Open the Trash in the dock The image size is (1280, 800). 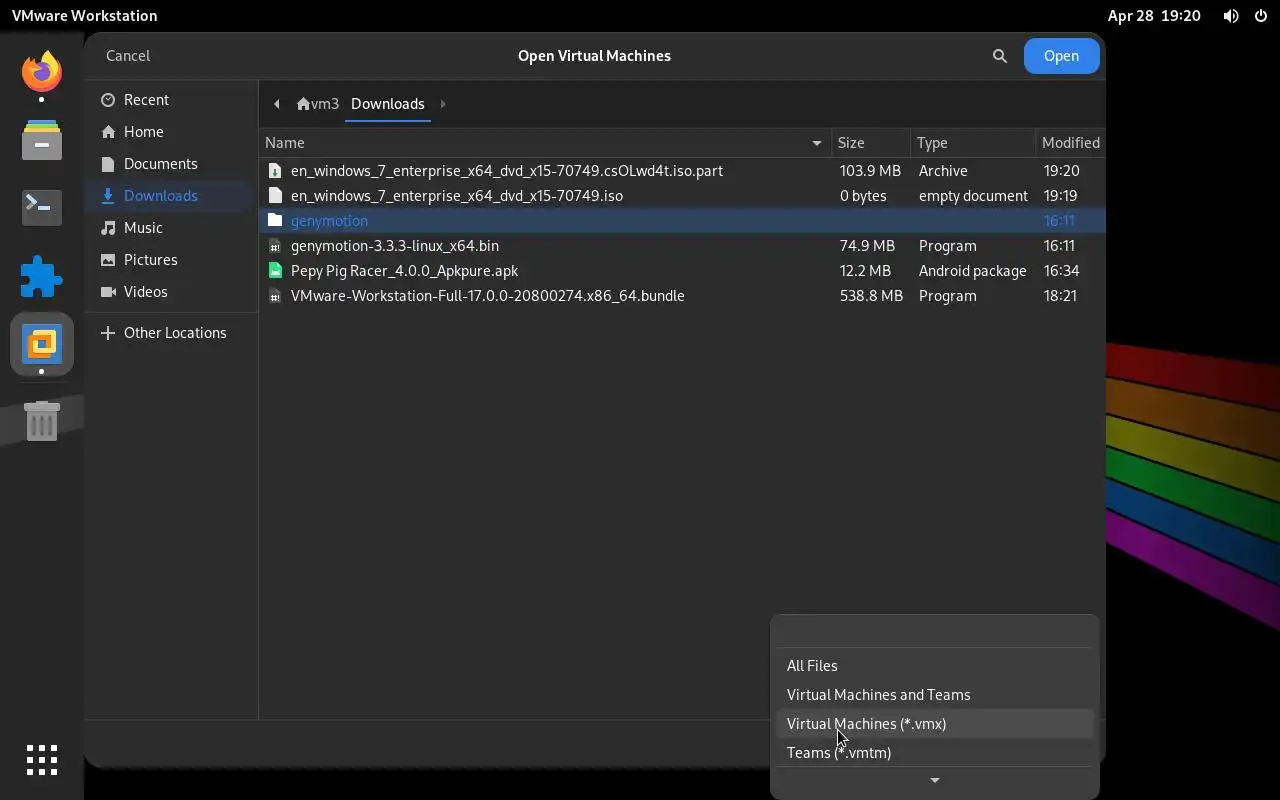42,421
